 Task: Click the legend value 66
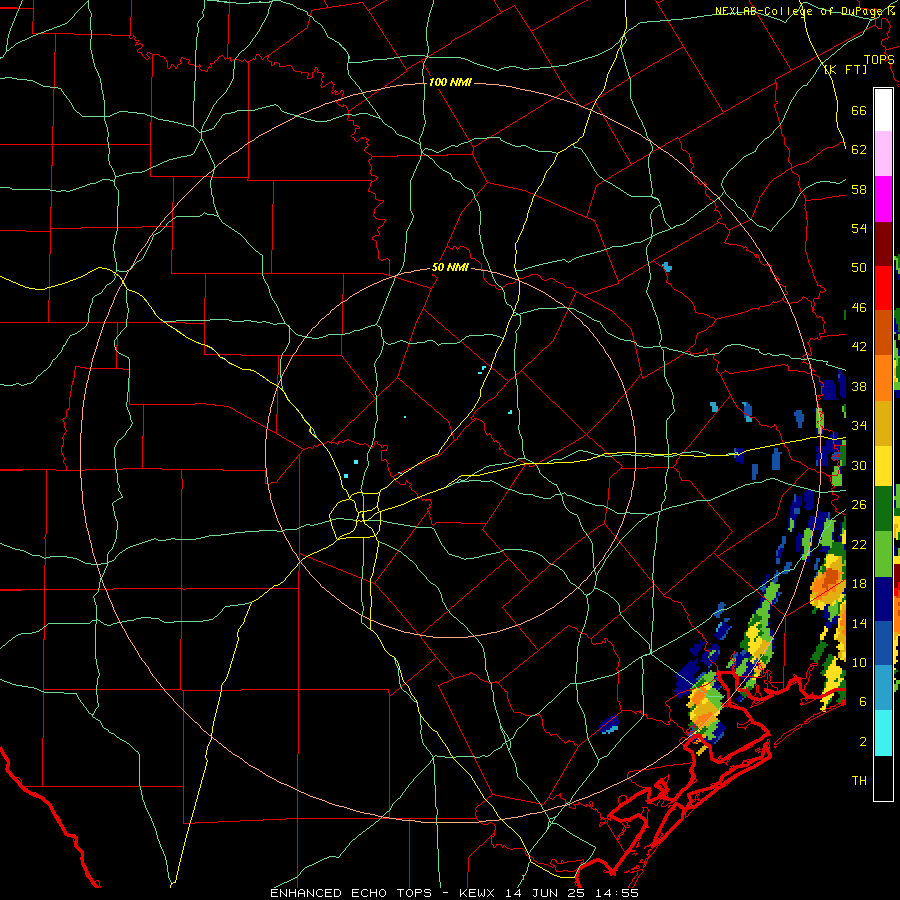pyautogui.click(x=859, y=110)
